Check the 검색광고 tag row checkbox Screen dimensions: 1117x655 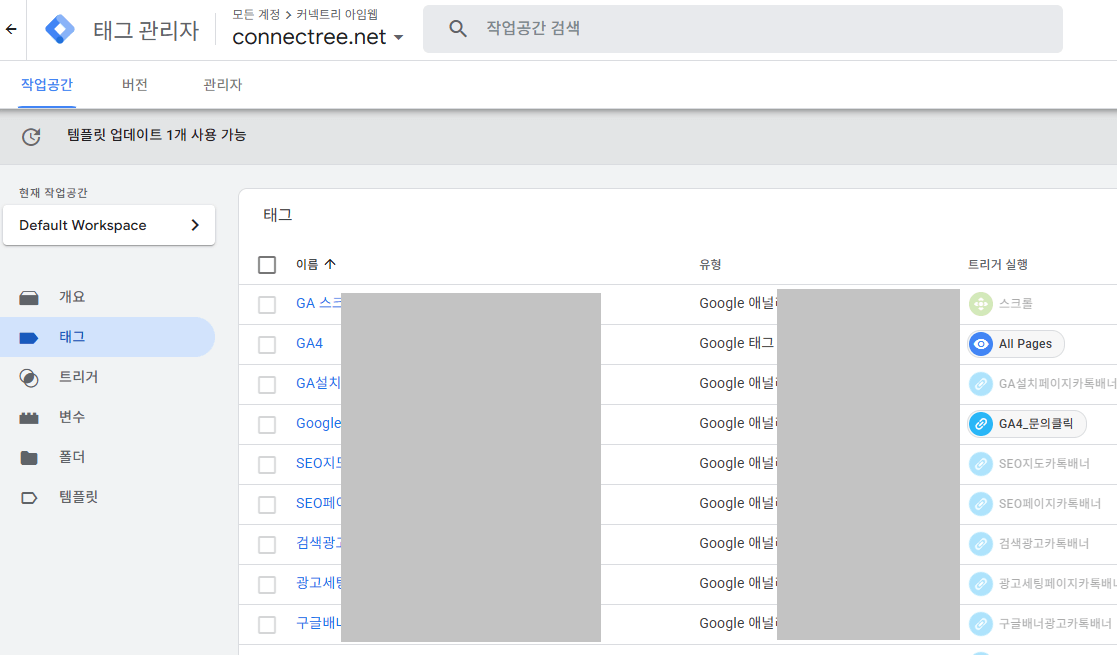click(x=266, y=544)
